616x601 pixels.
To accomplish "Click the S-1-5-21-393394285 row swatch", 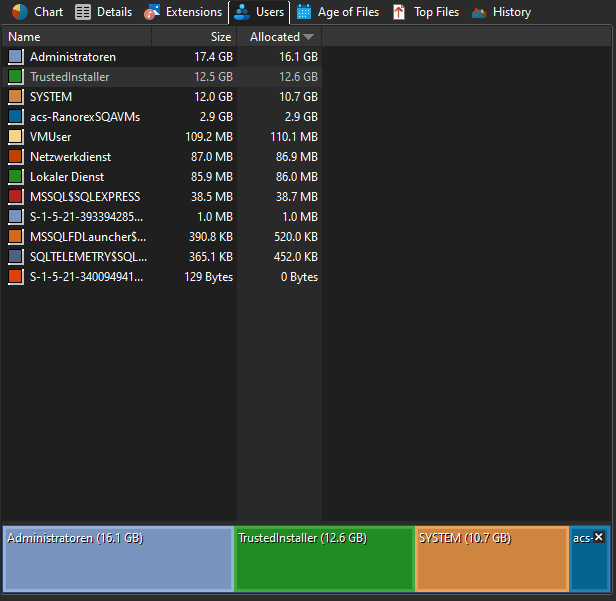I will [x=16, y=217].
